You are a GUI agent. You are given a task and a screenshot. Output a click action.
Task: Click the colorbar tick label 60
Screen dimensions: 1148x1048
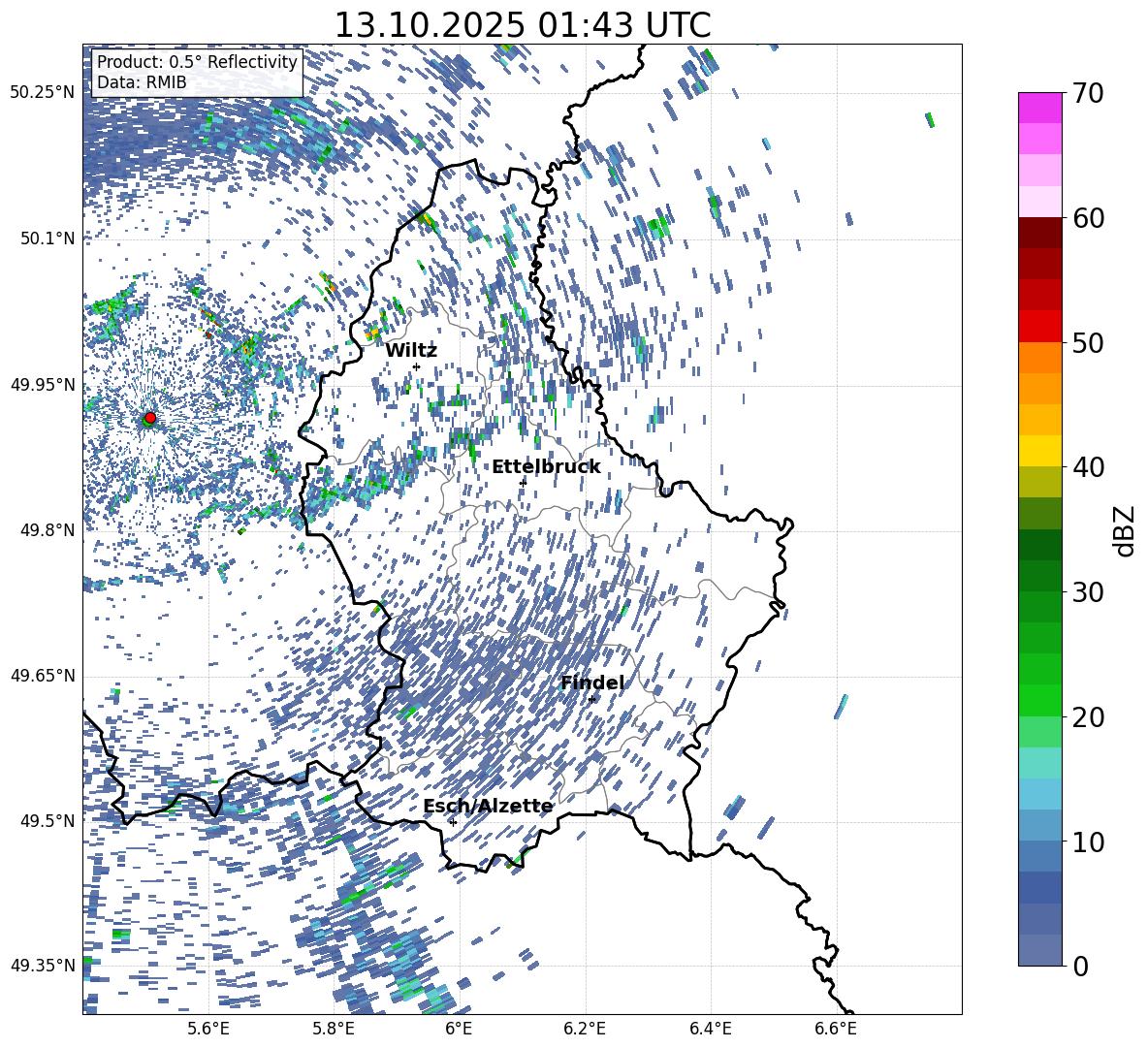tap(1088, 218)
